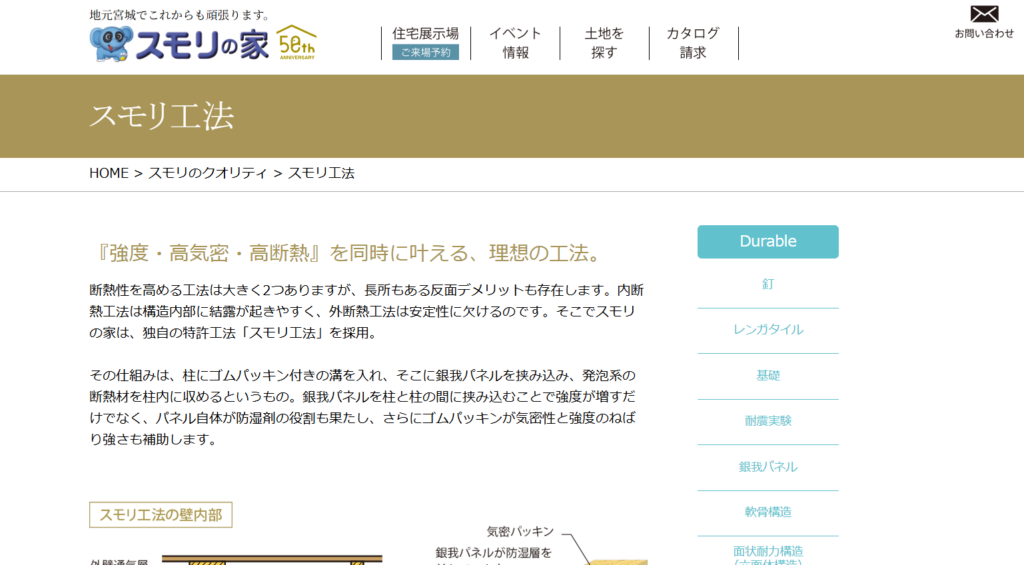Screen dimensions: 1024x565
Task: Open the 耐震実験 sidebar link
Action: pyautogui.click(x=768, y=421)
